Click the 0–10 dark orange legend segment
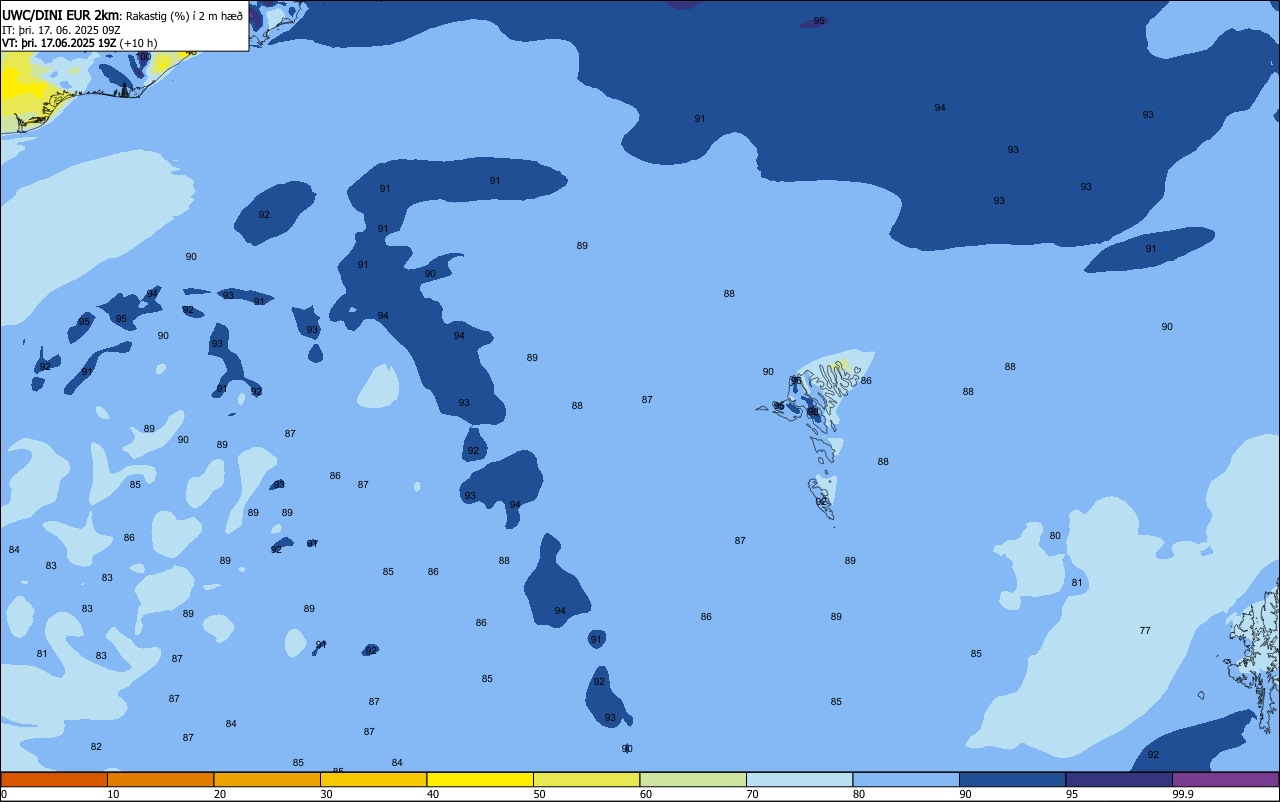The height and width of the screenshot is (802, 1280). 54,779
